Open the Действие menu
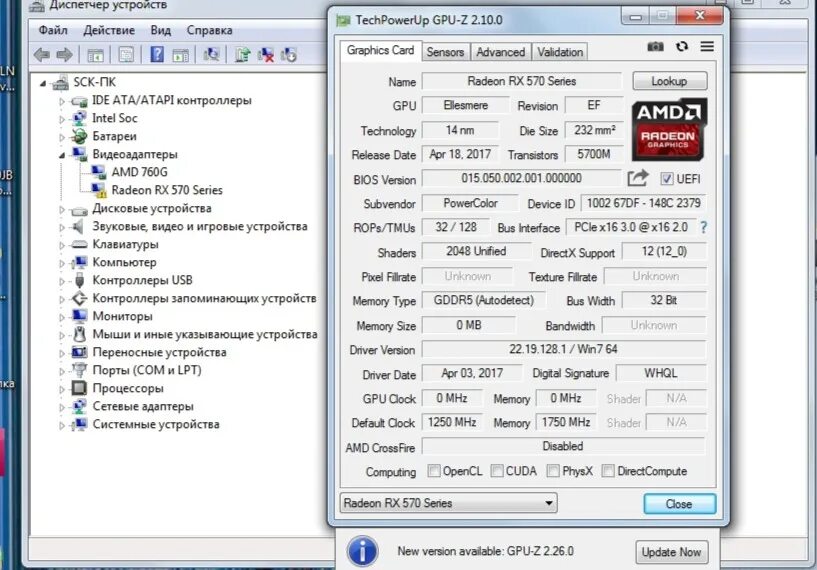Viewport: 817px width, 570px height. click(109, 30)
